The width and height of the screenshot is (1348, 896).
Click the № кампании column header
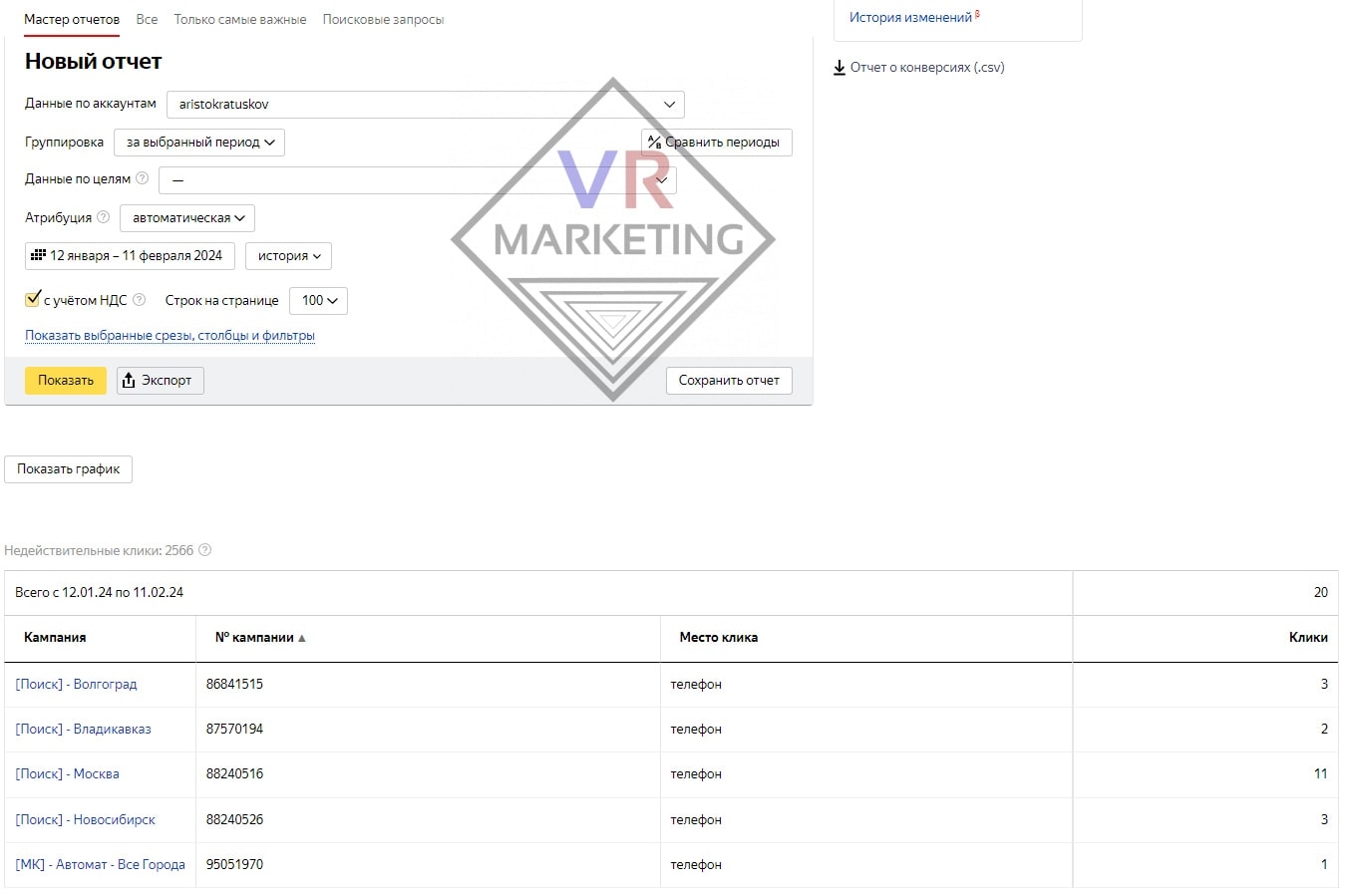pyautogui.click(x=254, y=638)
